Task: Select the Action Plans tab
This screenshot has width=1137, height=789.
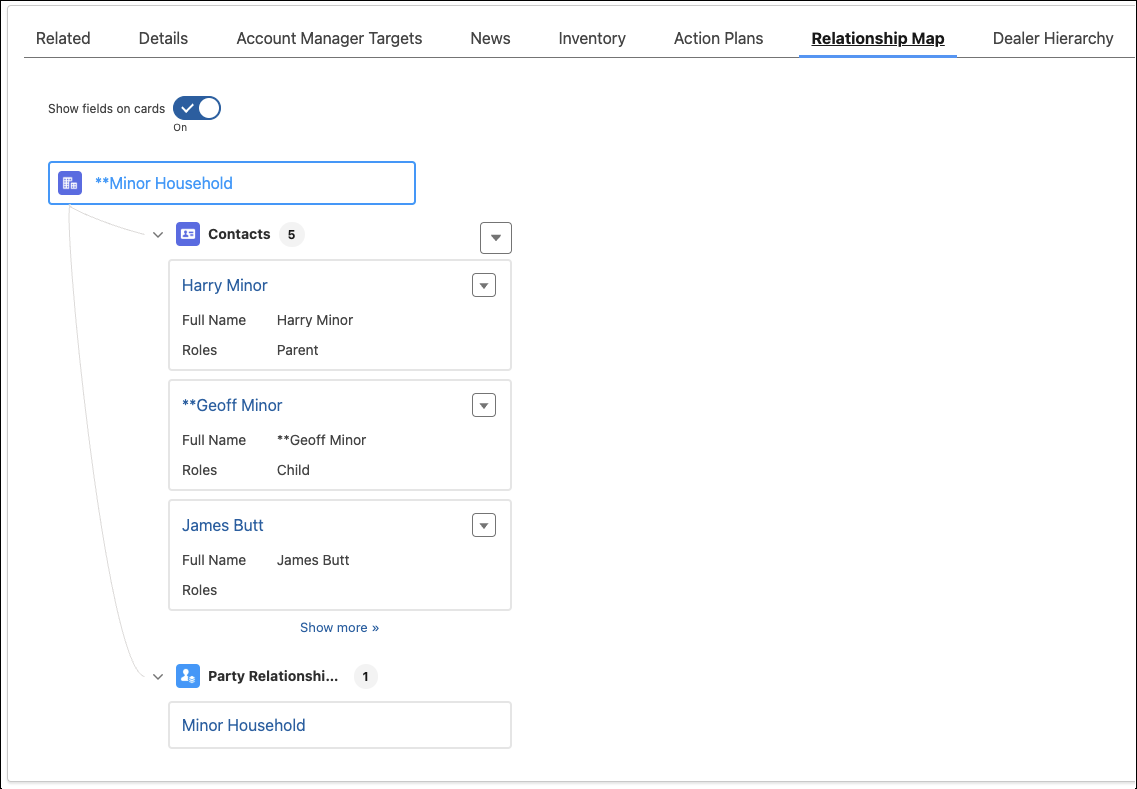Action: coord(719,38)
